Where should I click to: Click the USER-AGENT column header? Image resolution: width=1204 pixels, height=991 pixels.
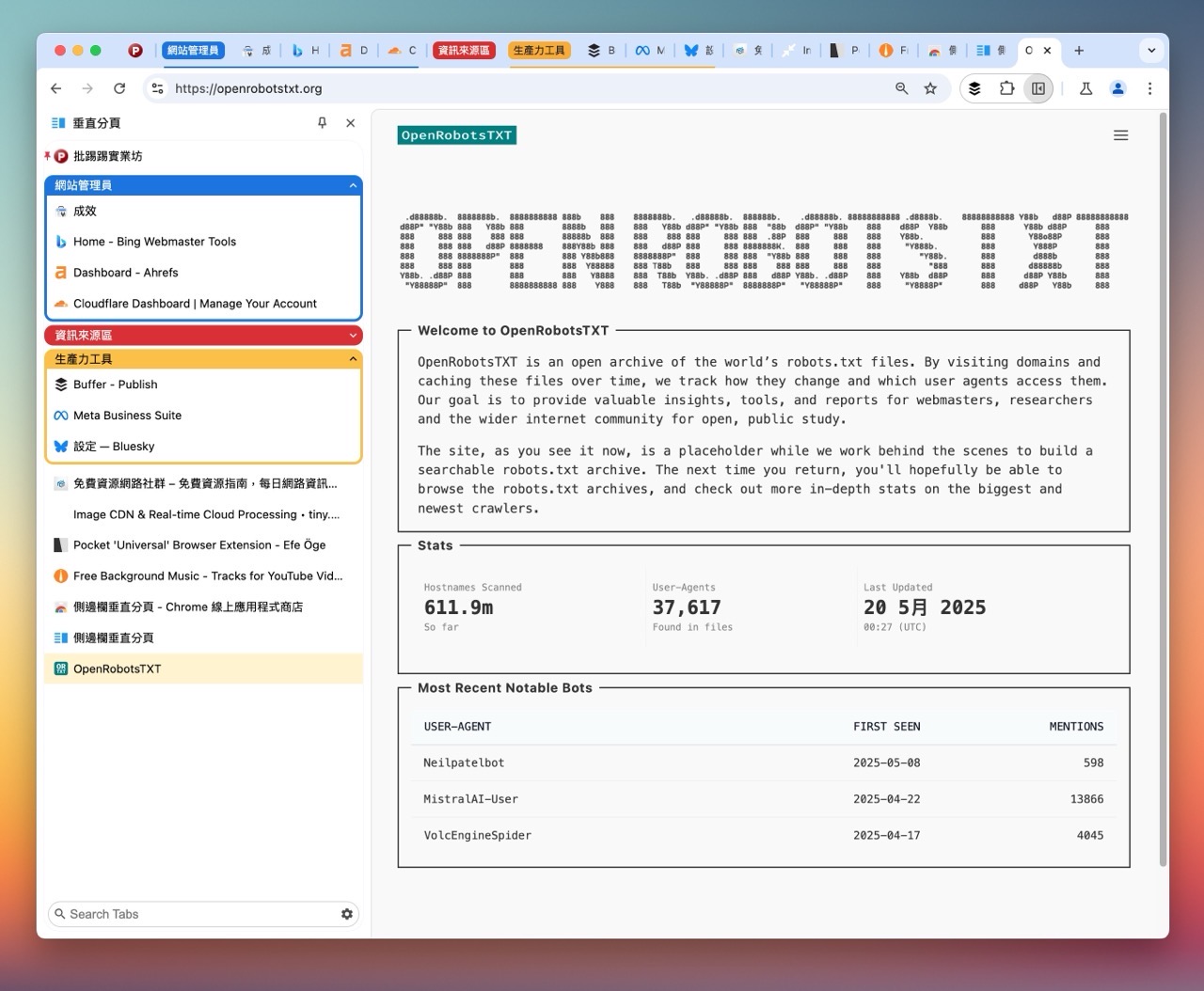pyautogui.click(x=457, y=727)
